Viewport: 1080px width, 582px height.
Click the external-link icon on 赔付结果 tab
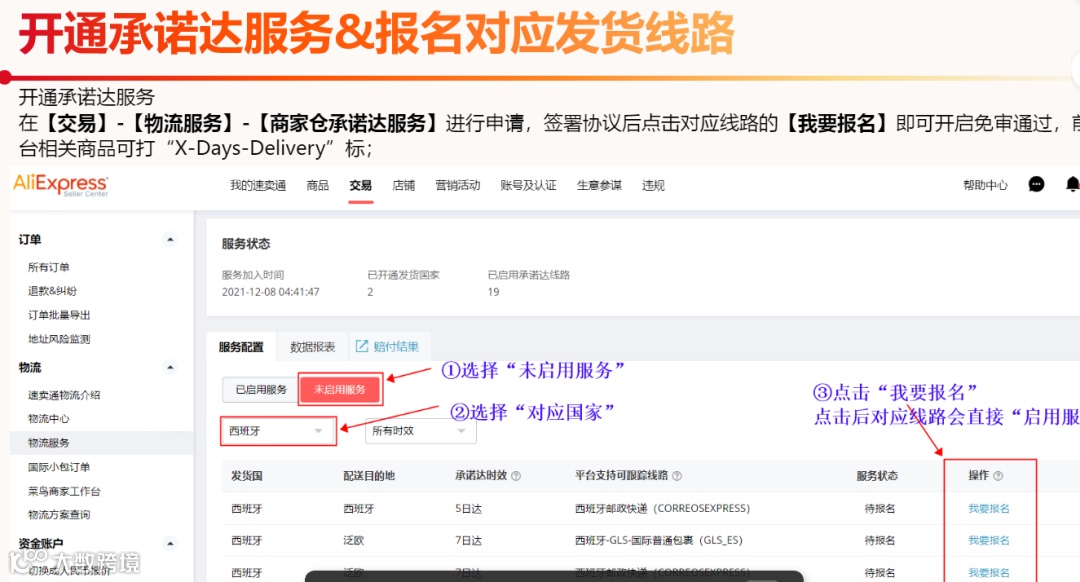363,345
